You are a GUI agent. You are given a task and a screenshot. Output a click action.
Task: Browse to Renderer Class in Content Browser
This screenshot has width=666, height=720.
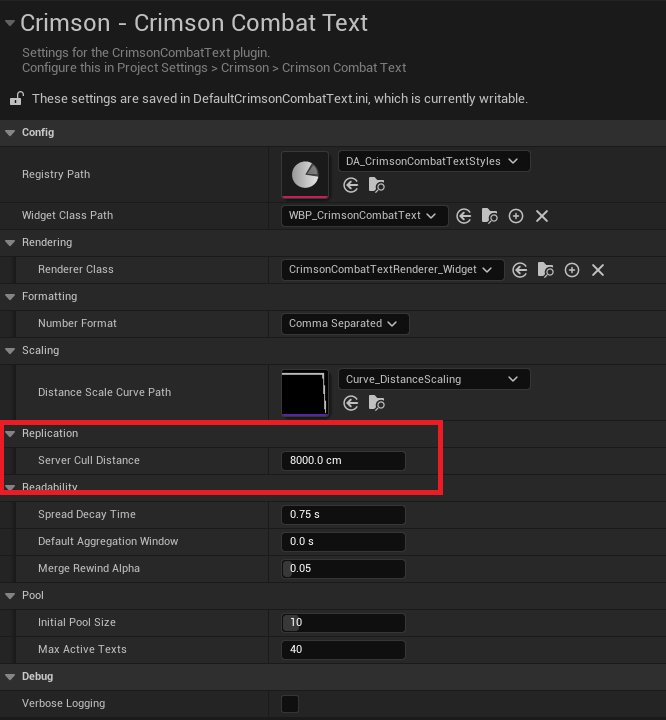click(x=546, y=270)
